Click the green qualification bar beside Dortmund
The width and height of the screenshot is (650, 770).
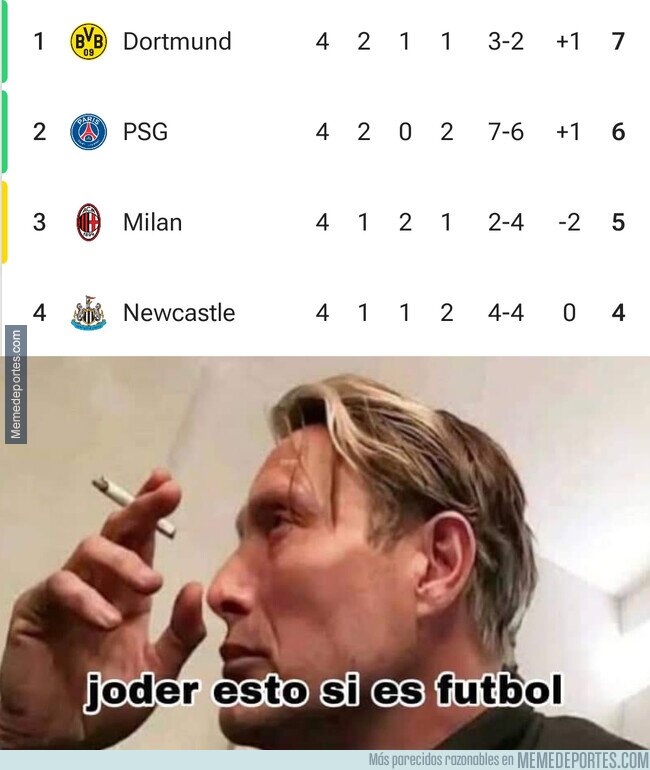pos(4,41)
